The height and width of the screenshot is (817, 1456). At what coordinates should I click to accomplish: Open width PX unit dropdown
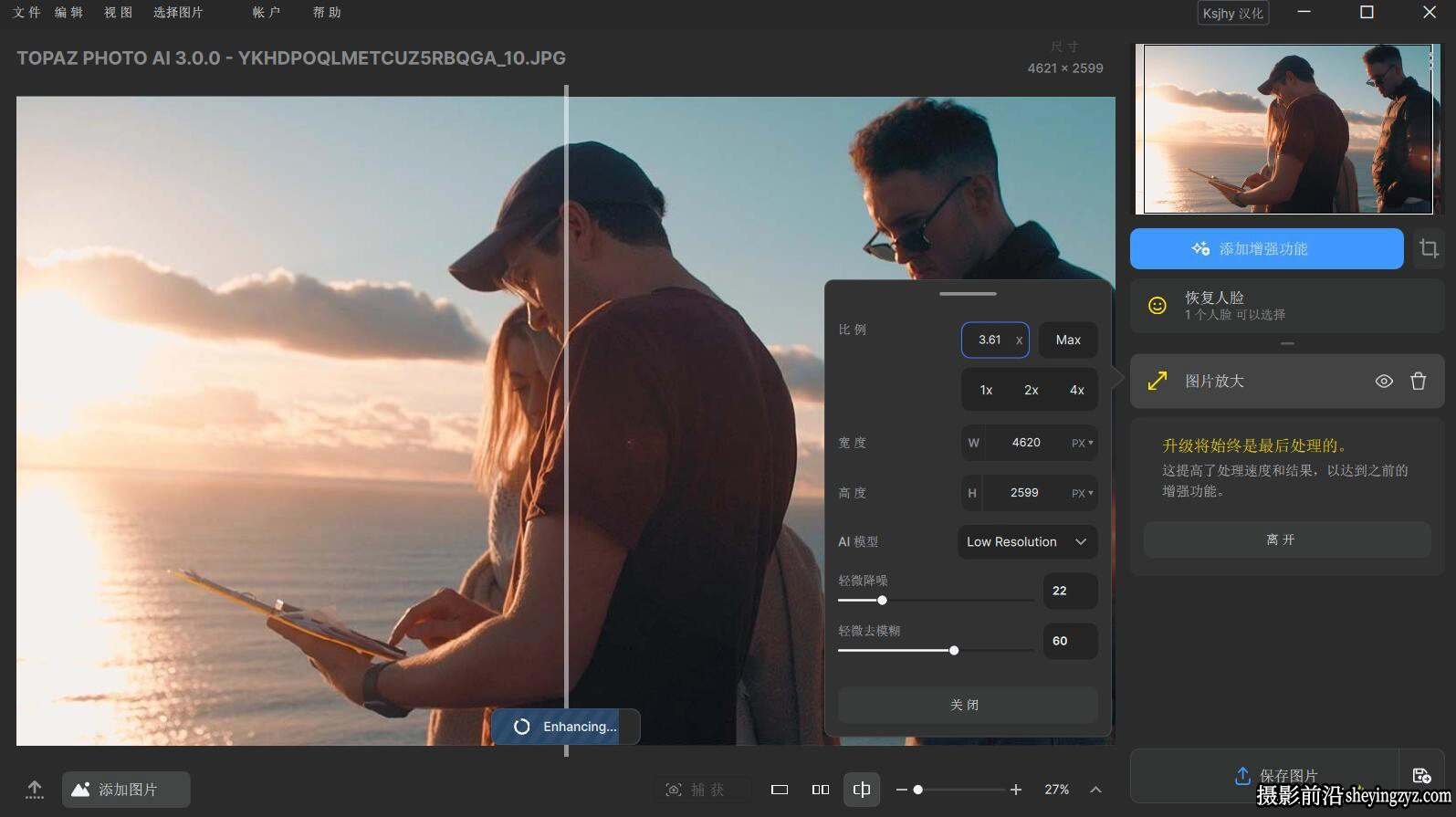click(1083, 443)
